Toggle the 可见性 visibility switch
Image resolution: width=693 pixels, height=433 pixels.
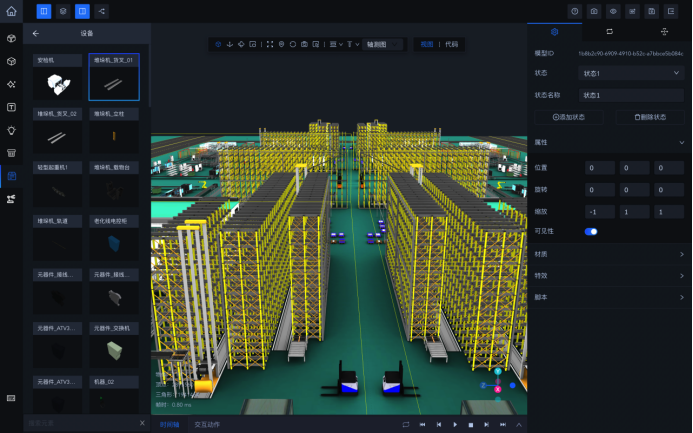[591, 232]
